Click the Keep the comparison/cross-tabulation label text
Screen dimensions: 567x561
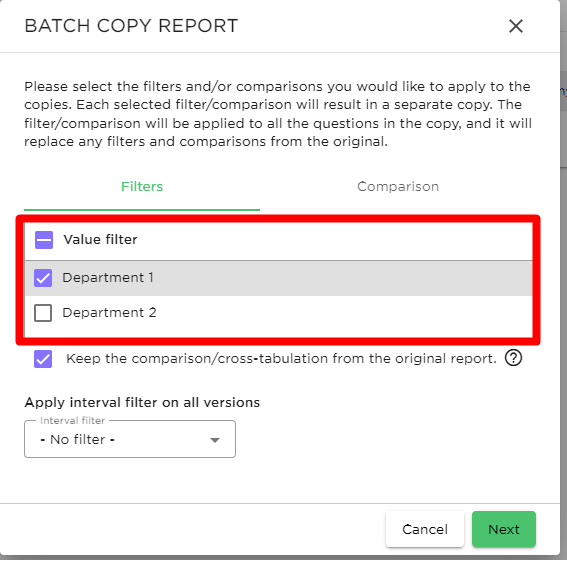click(x=281, y=358)
